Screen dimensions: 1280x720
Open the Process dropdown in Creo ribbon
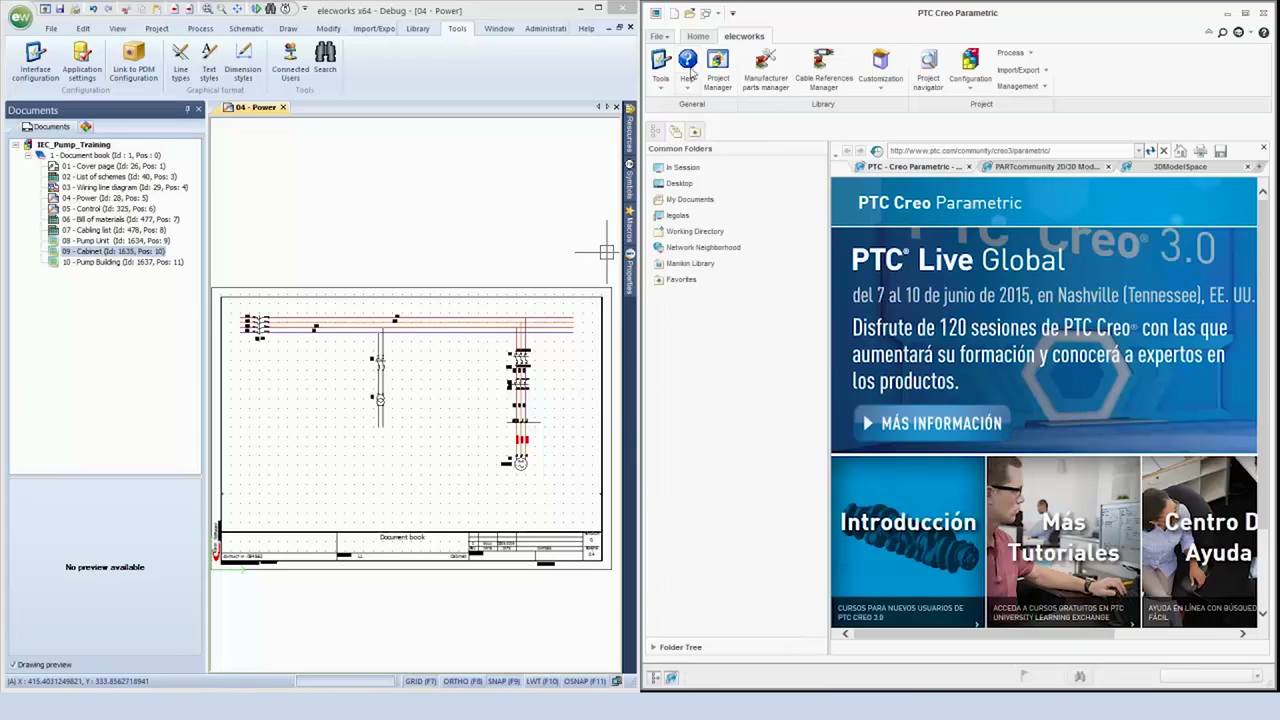tap(1014, 53)
